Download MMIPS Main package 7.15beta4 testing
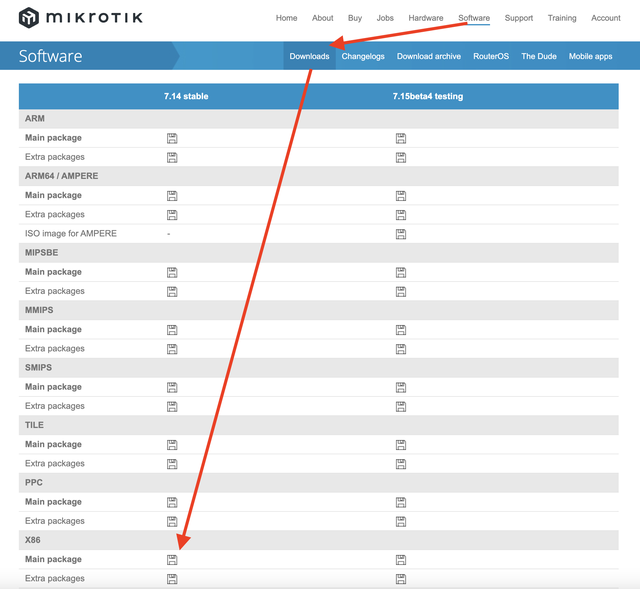Screen dimensions: 640x589 401,330
